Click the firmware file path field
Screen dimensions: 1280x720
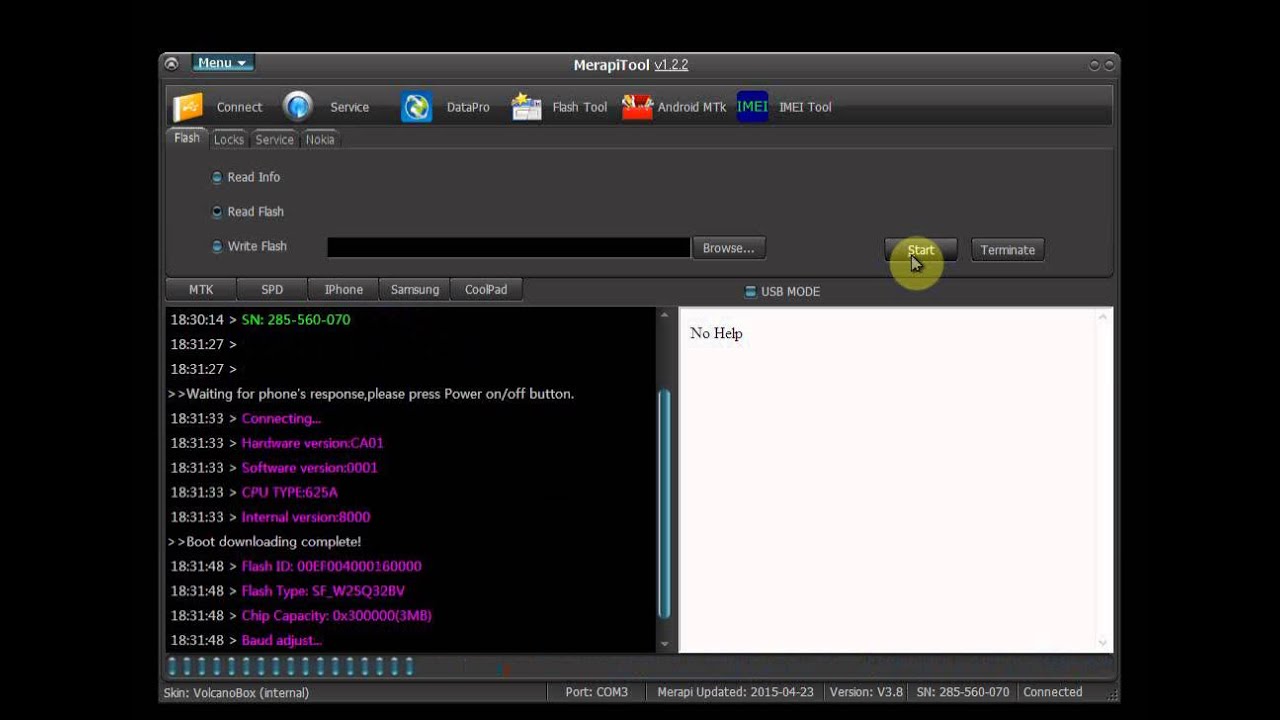coord(508,248)
